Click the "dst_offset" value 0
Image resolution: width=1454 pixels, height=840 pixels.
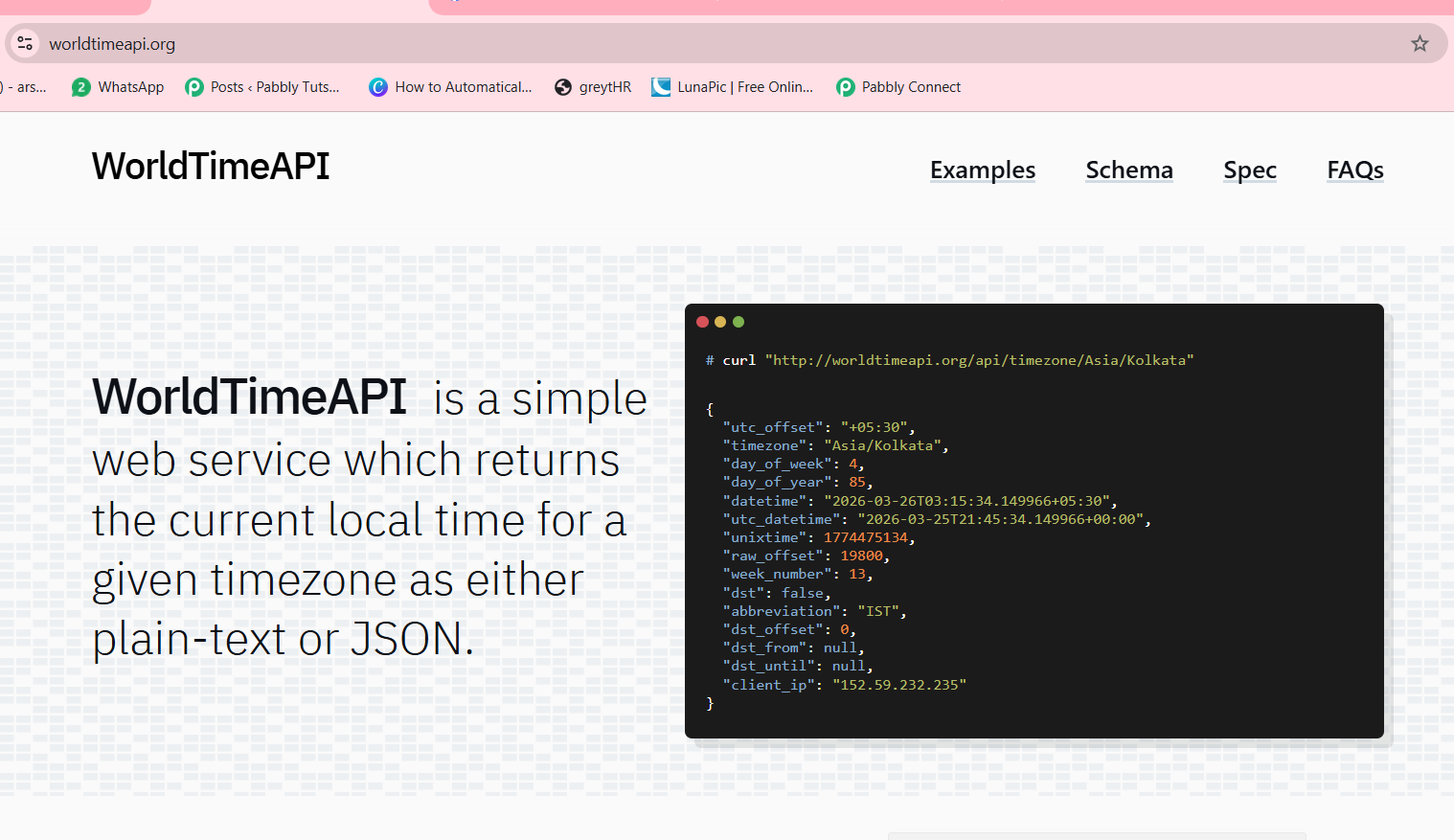(x=845, y=629)
